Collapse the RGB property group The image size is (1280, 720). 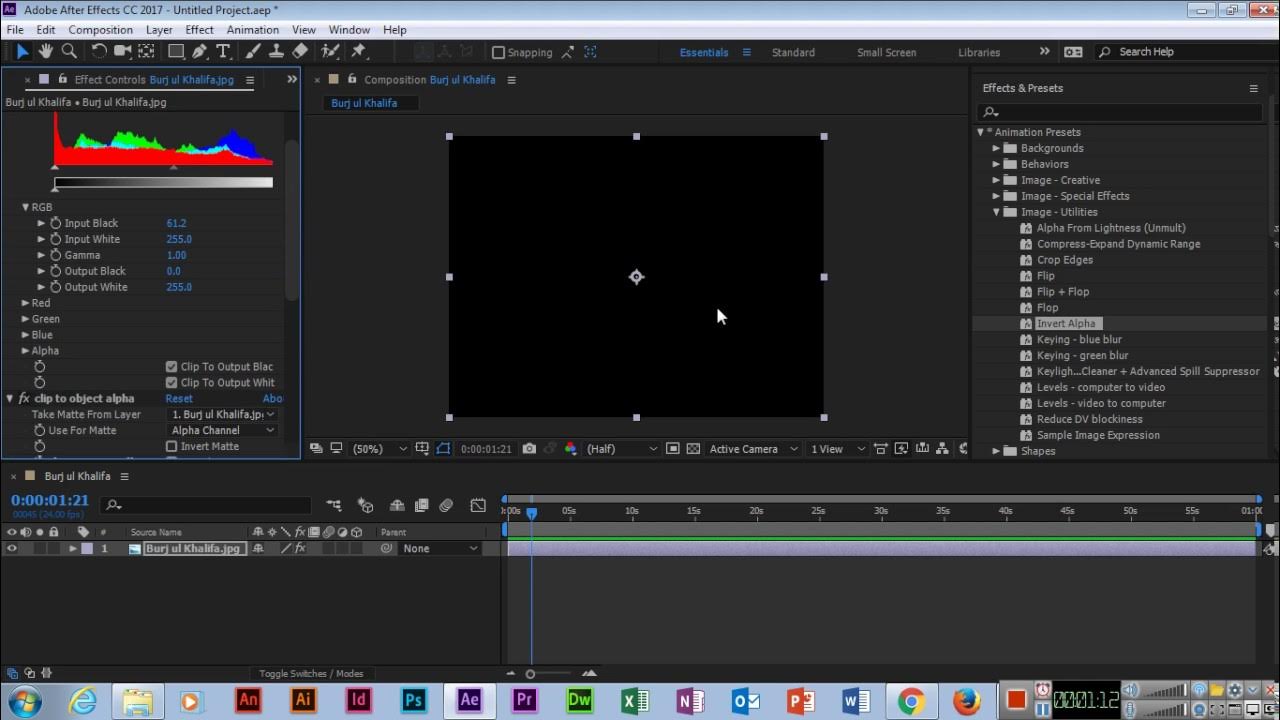tap(25, 207)
